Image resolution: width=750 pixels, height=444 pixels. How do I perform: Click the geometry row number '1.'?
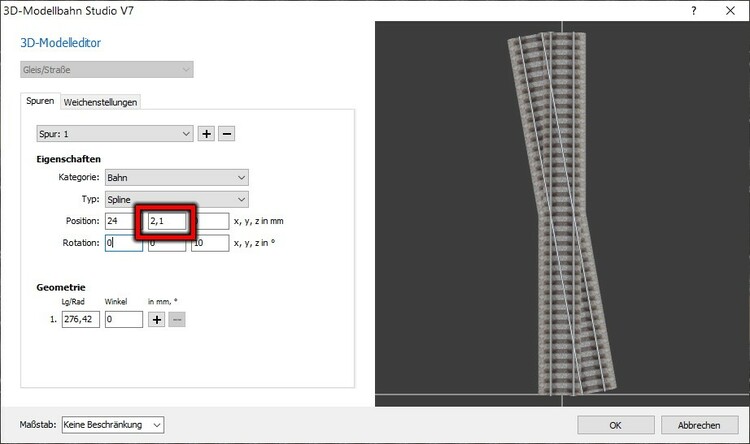tap(54, 319)
